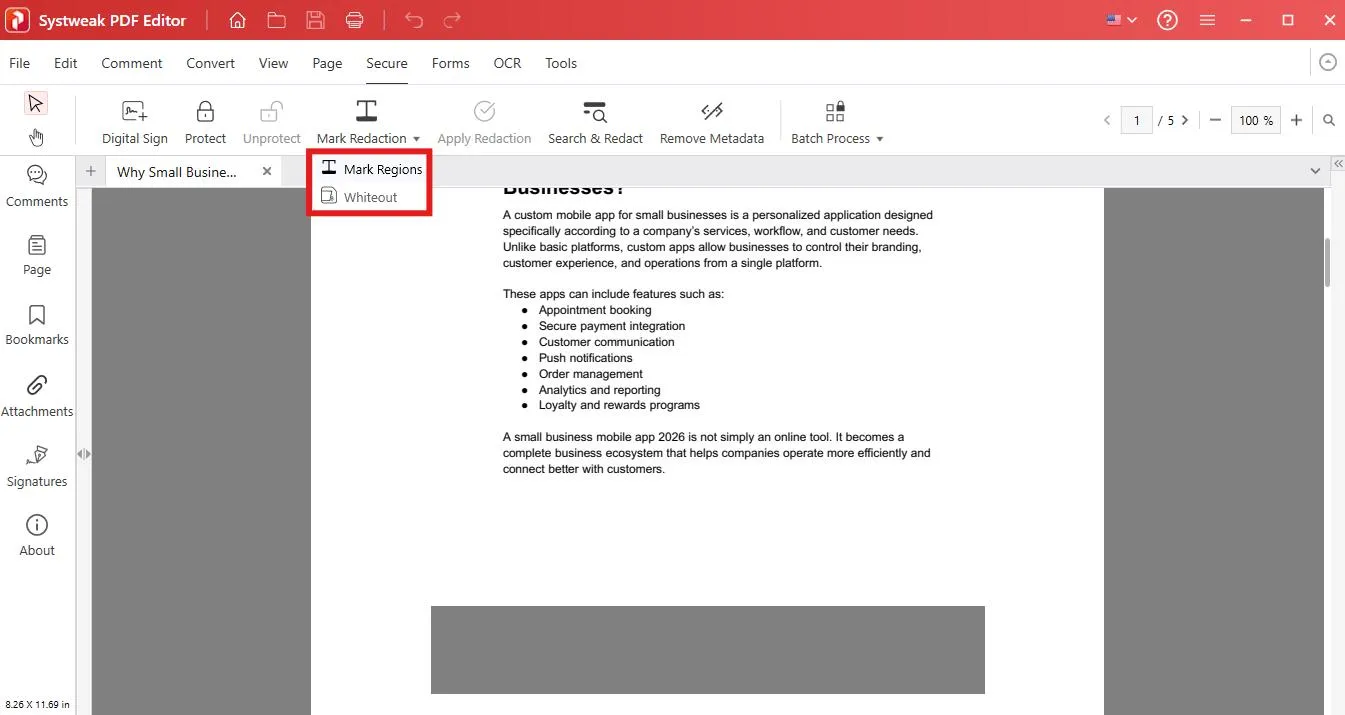Open a file with the folder icon

[276, 20]
